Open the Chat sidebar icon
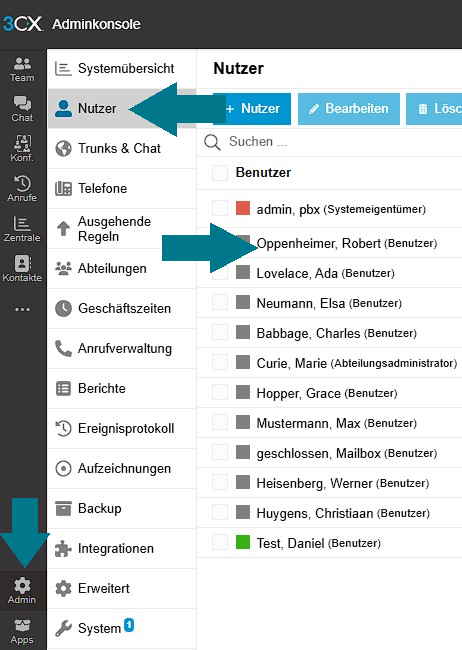 coord(22,109)
